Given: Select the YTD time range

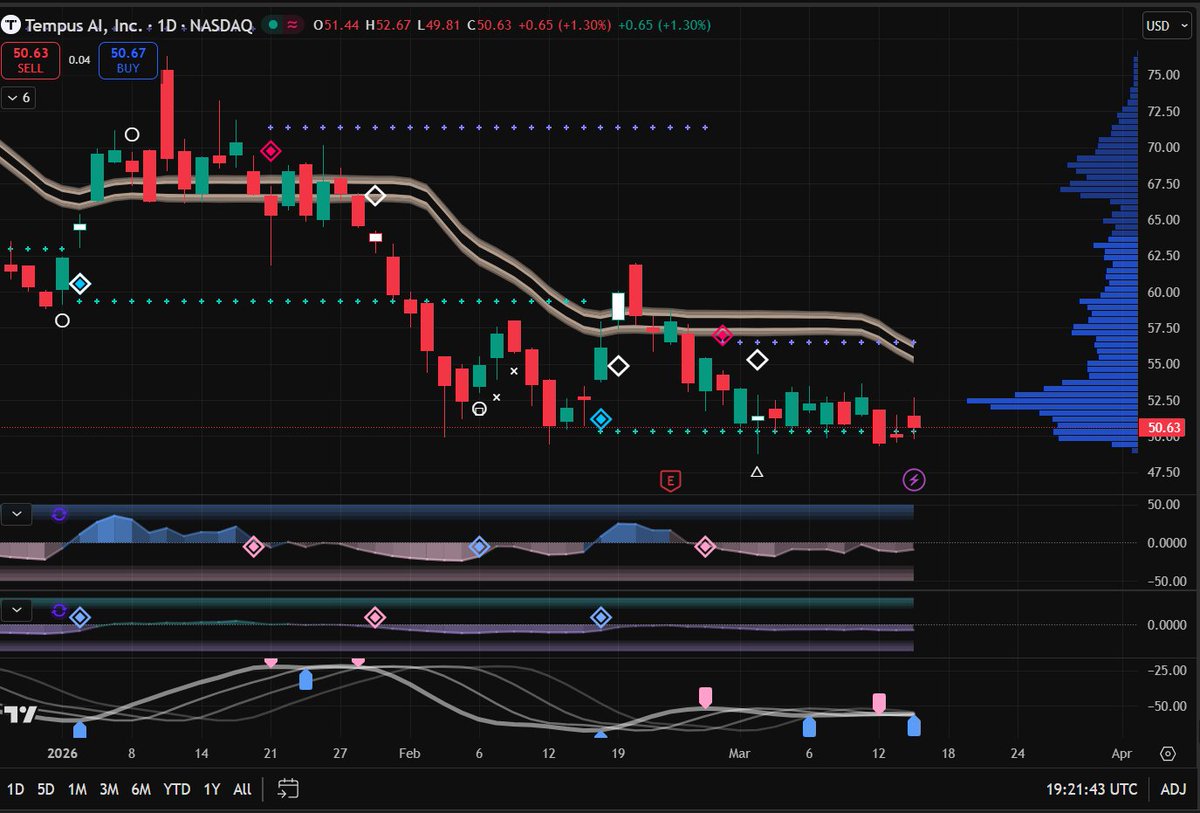Looking at the screenshot, I should 177,789.
